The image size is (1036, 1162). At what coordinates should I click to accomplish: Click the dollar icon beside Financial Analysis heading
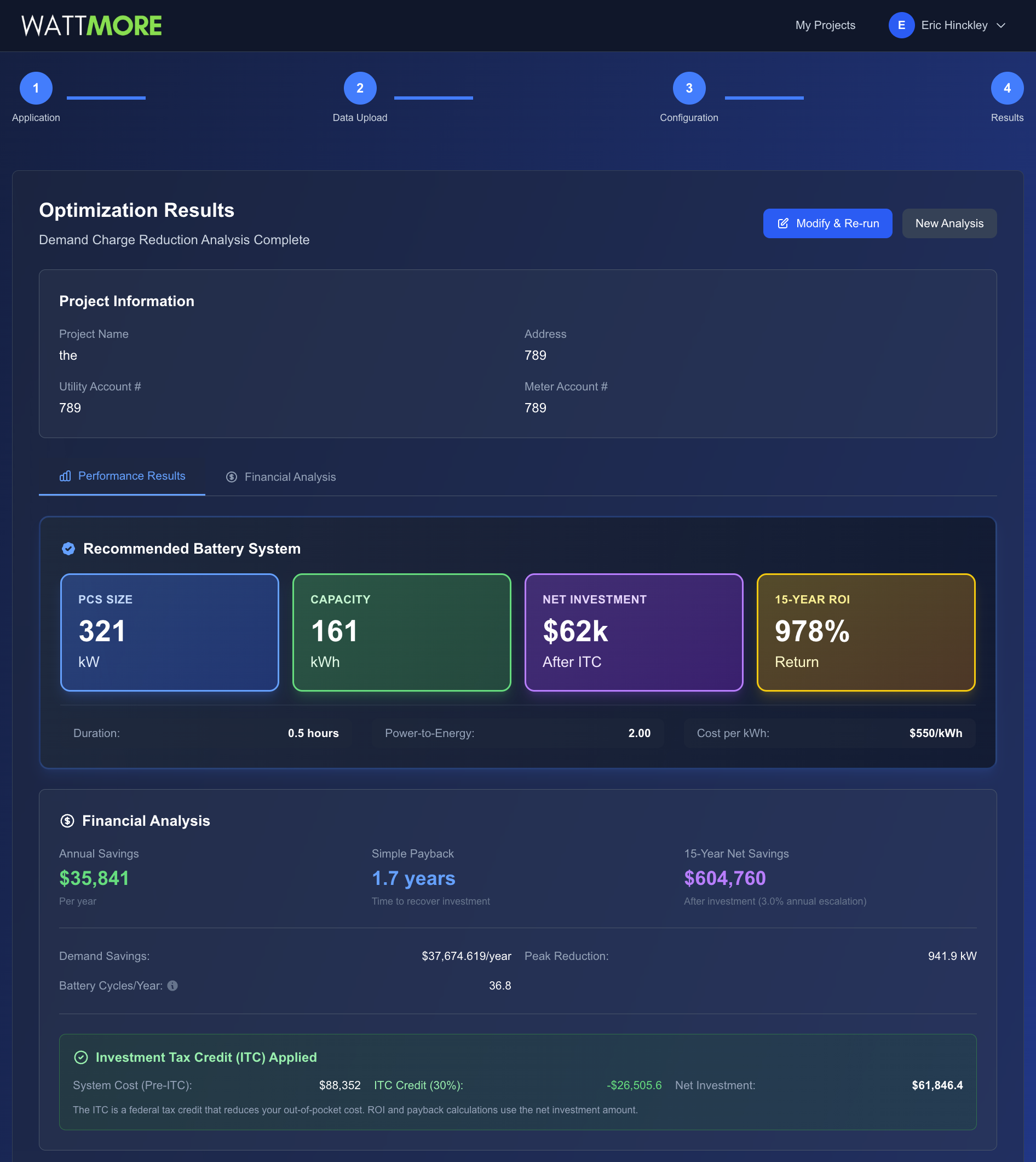click(x=67, y=820)
